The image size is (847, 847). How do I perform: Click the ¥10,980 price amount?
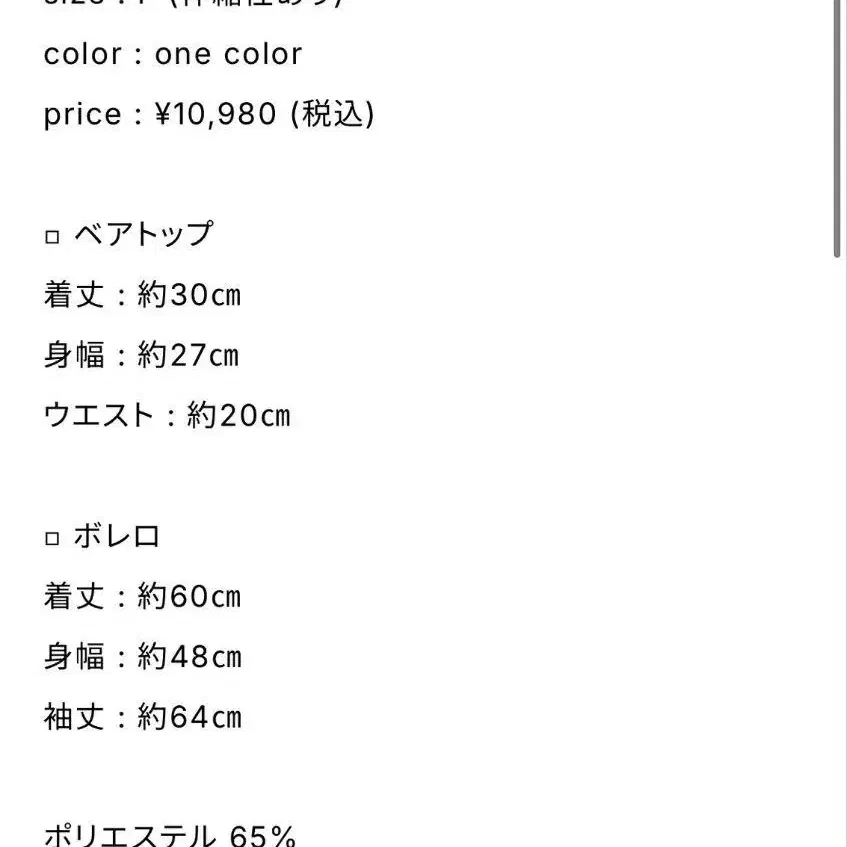tap(214, 115)
